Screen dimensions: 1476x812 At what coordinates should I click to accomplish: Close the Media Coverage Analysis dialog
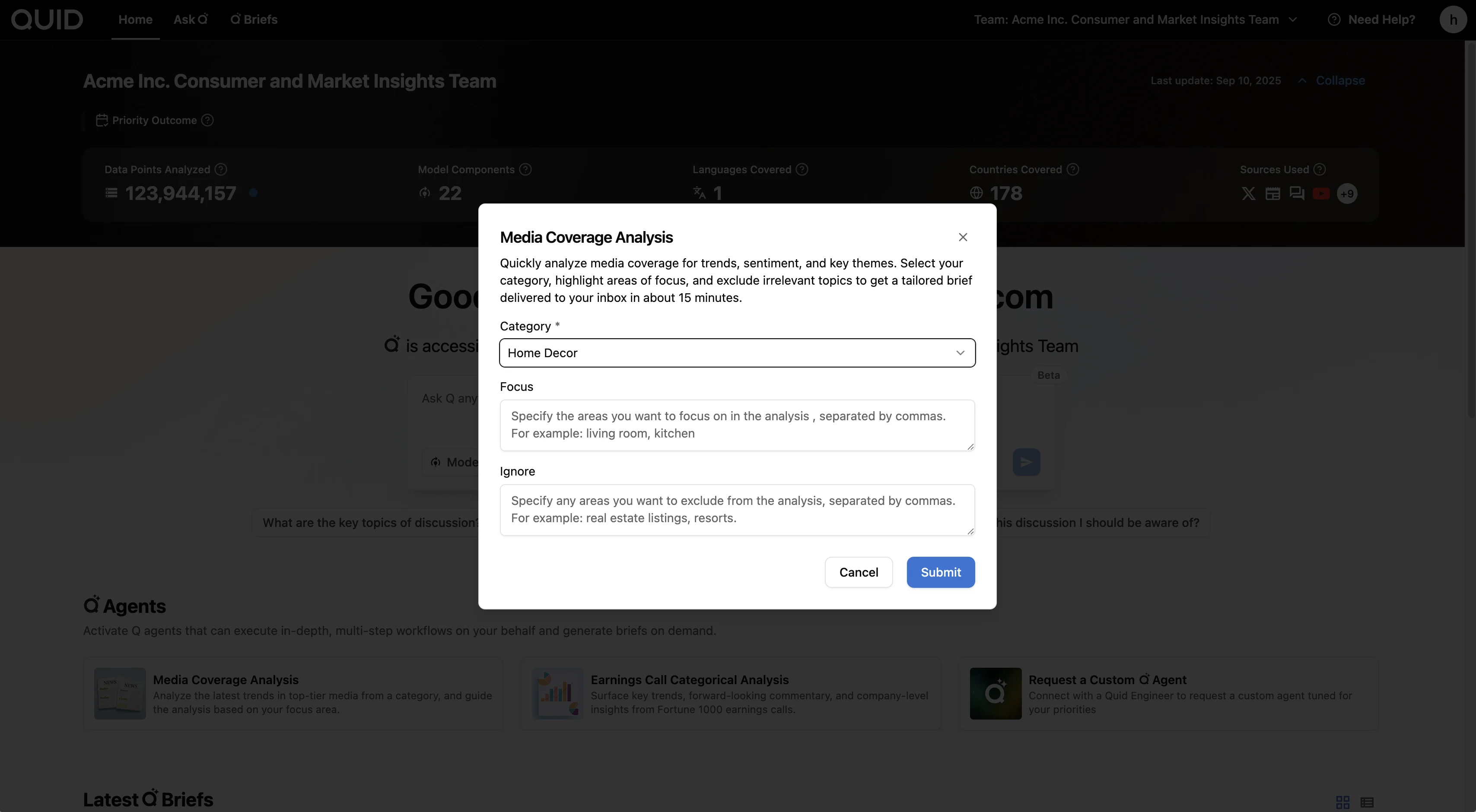tap(963, 237)
